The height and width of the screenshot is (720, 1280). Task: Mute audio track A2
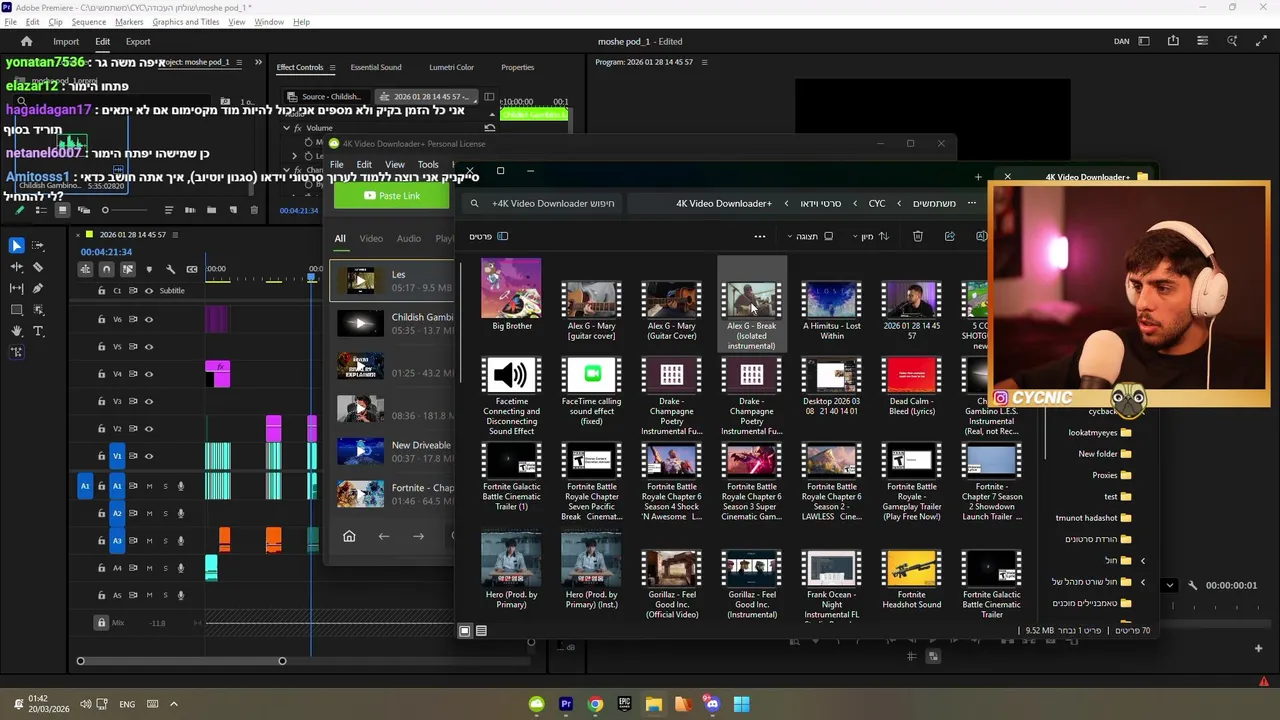(x=149, y=514)
